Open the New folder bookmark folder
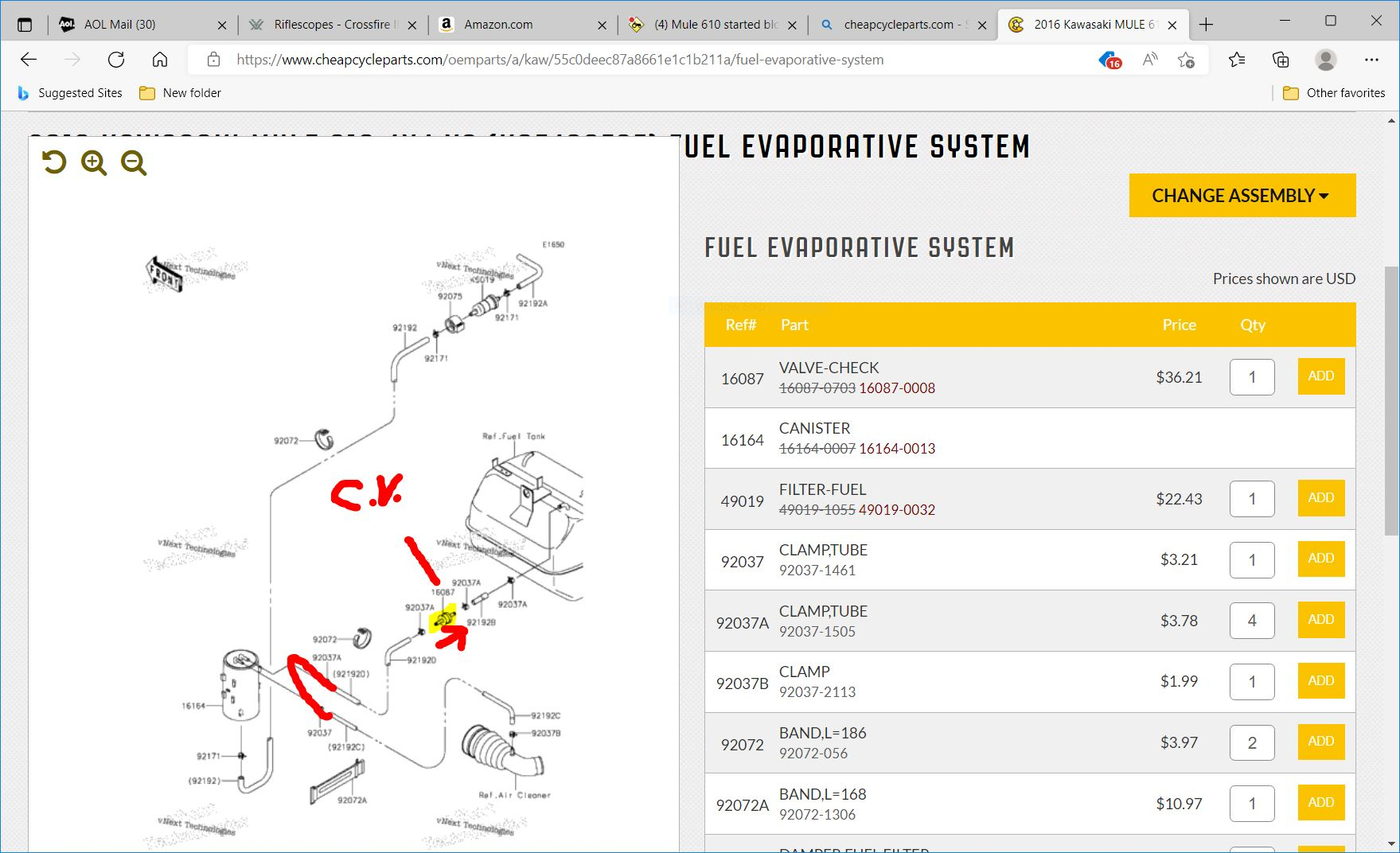 click(180, 93)
